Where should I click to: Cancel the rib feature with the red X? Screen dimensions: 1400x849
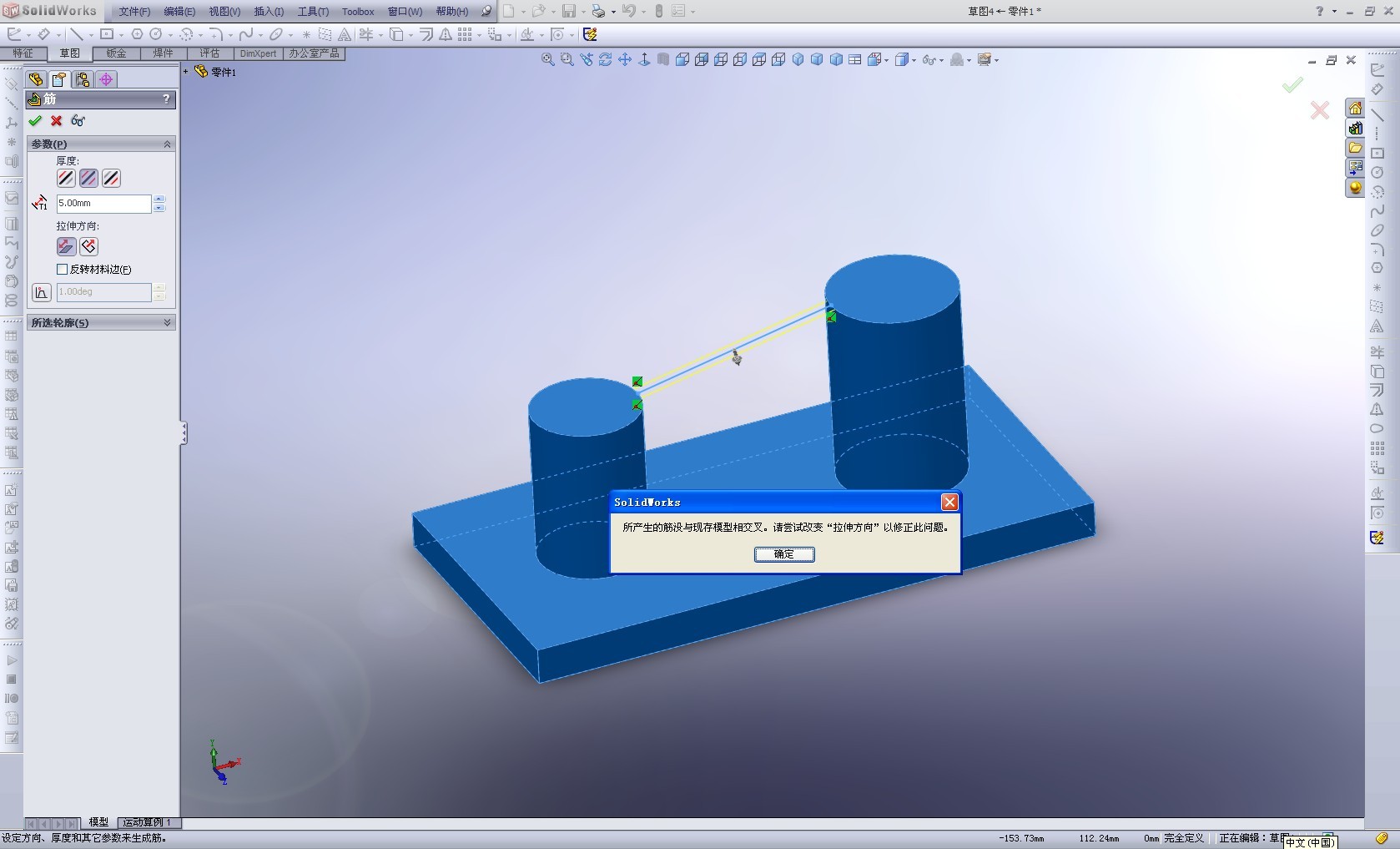(57, 121)
